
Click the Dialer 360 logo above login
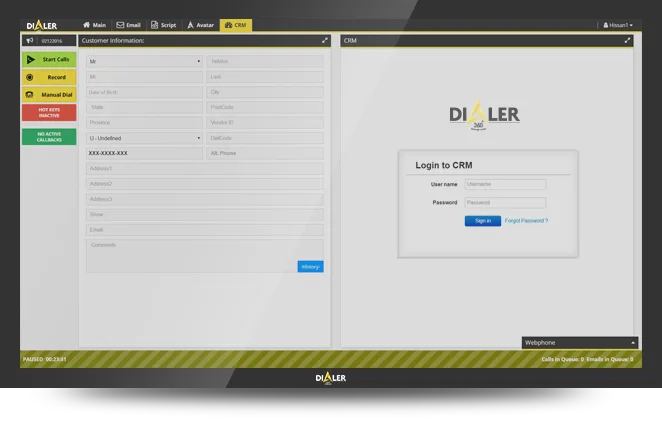point(484,115)
